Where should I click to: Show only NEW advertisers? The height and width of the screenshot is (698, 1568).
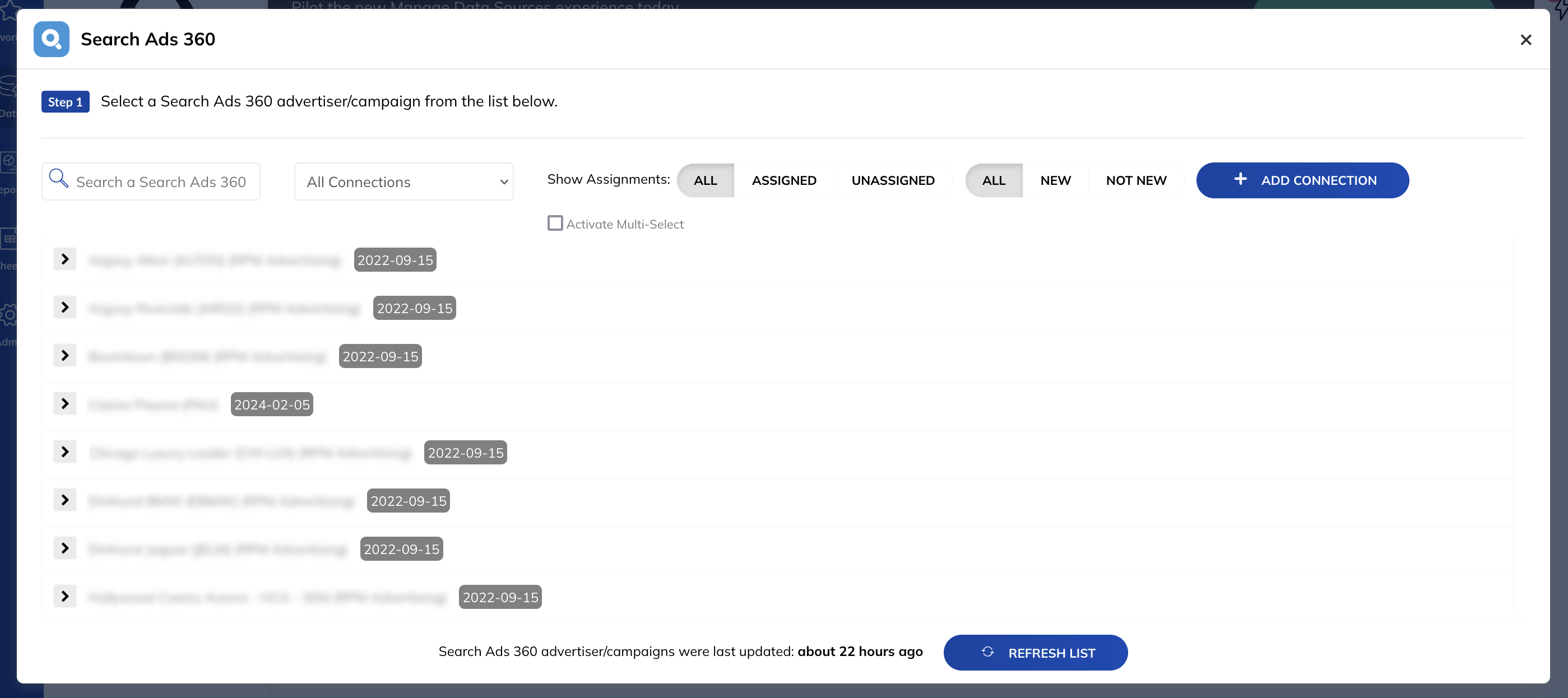1055,181
